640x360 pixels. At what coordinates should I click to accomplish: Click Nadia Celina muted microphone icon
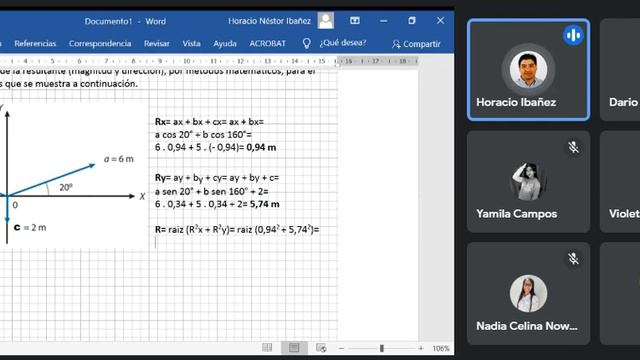pyautogui.click(x=573, y=258)
